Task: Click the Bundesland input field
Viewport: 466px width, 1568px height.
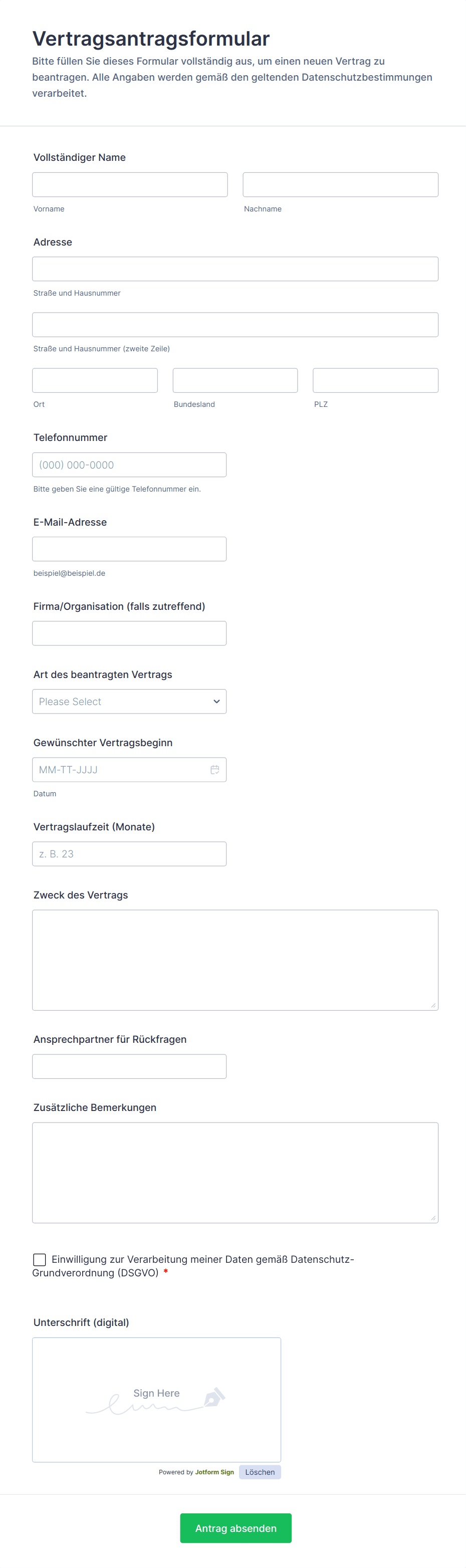Action: pos(235,380)
